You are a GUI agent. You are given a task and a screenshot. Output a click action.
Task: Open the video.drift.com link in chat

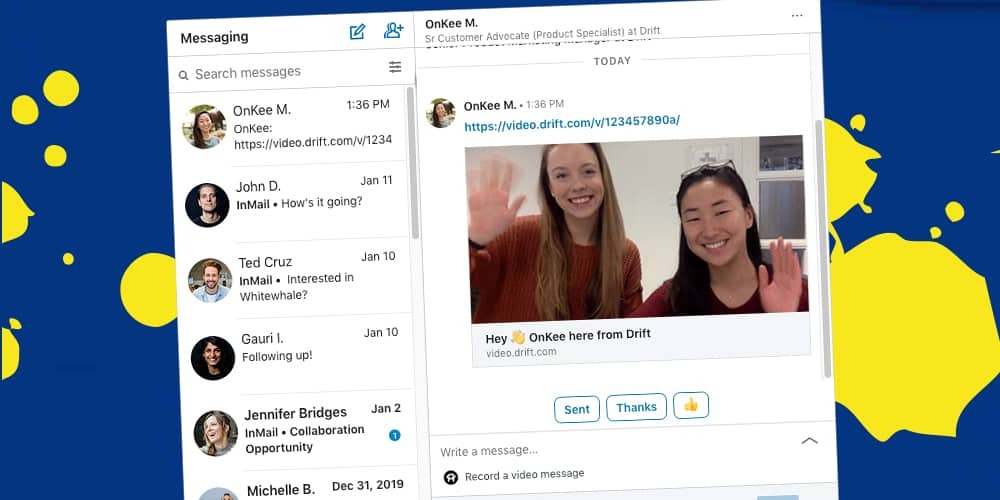click(x=572, y=122)
